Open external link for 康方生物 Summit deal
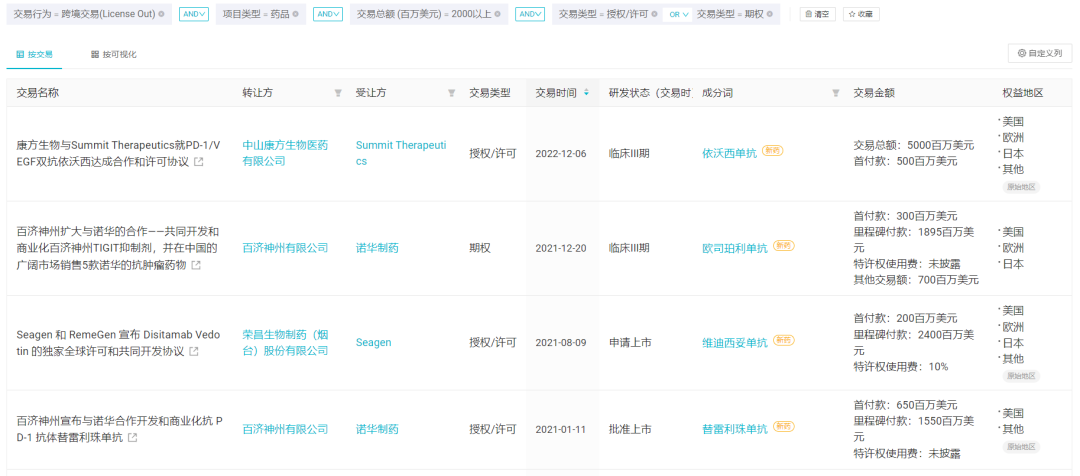1080x476 pixels. point(198,162)
